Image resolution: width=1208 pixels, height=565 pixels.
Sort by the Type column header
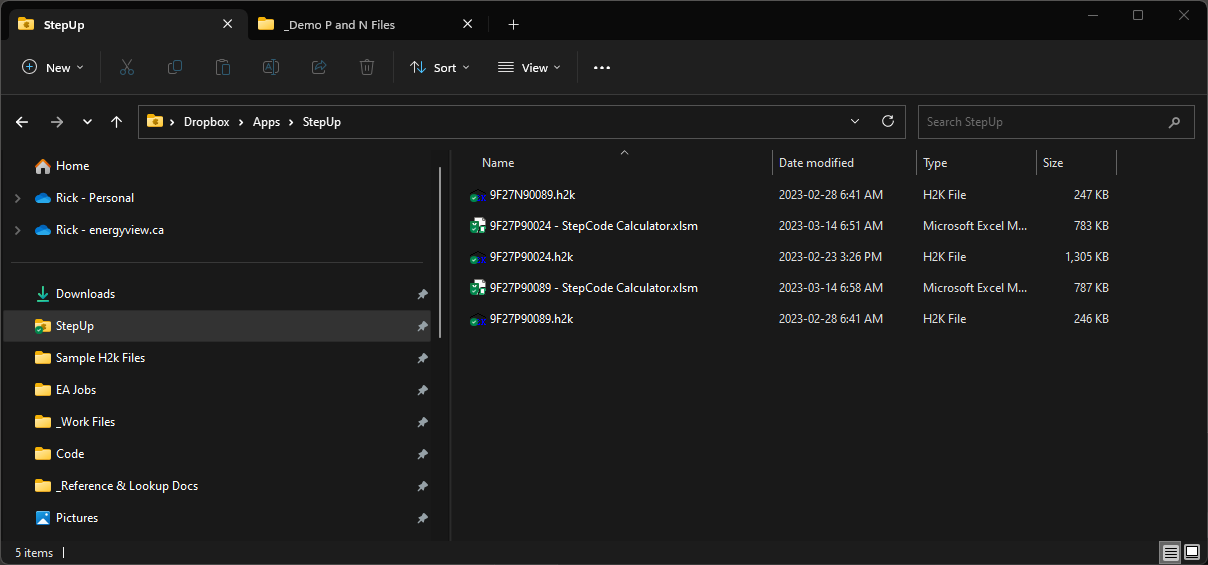point(976,162)
